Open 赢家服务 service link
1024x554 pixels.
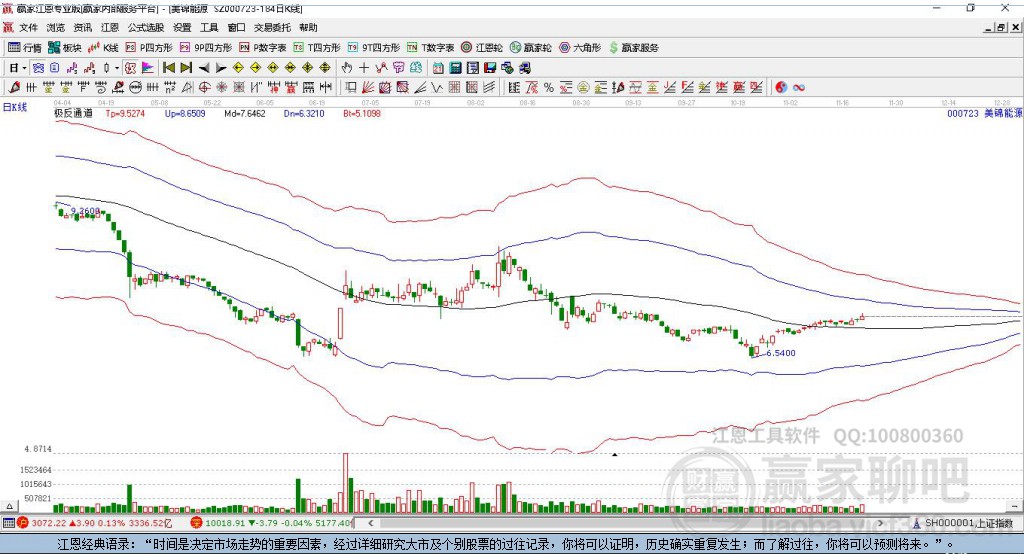pyautogui.click(x=633, y=48)
